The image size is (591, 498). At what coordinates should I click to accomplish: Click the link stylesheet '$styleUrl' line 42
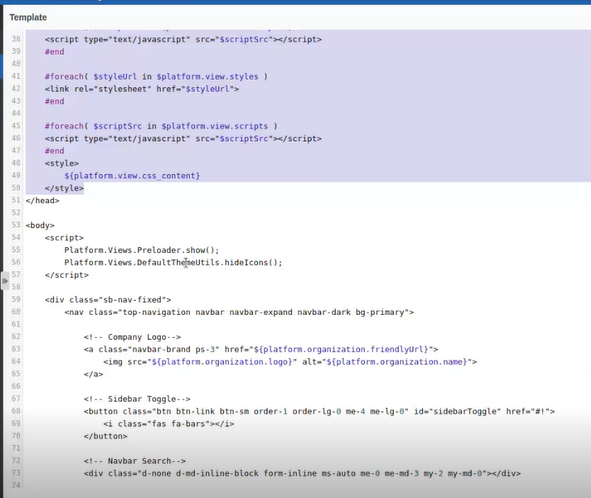click(x=142, y=89)
